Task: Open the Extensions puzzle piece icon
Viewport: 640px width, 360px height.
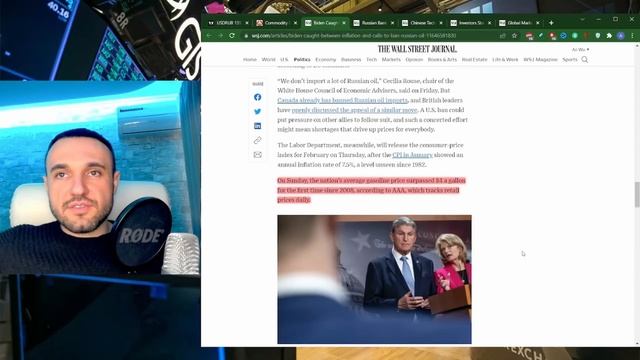Action: [609, 36]
